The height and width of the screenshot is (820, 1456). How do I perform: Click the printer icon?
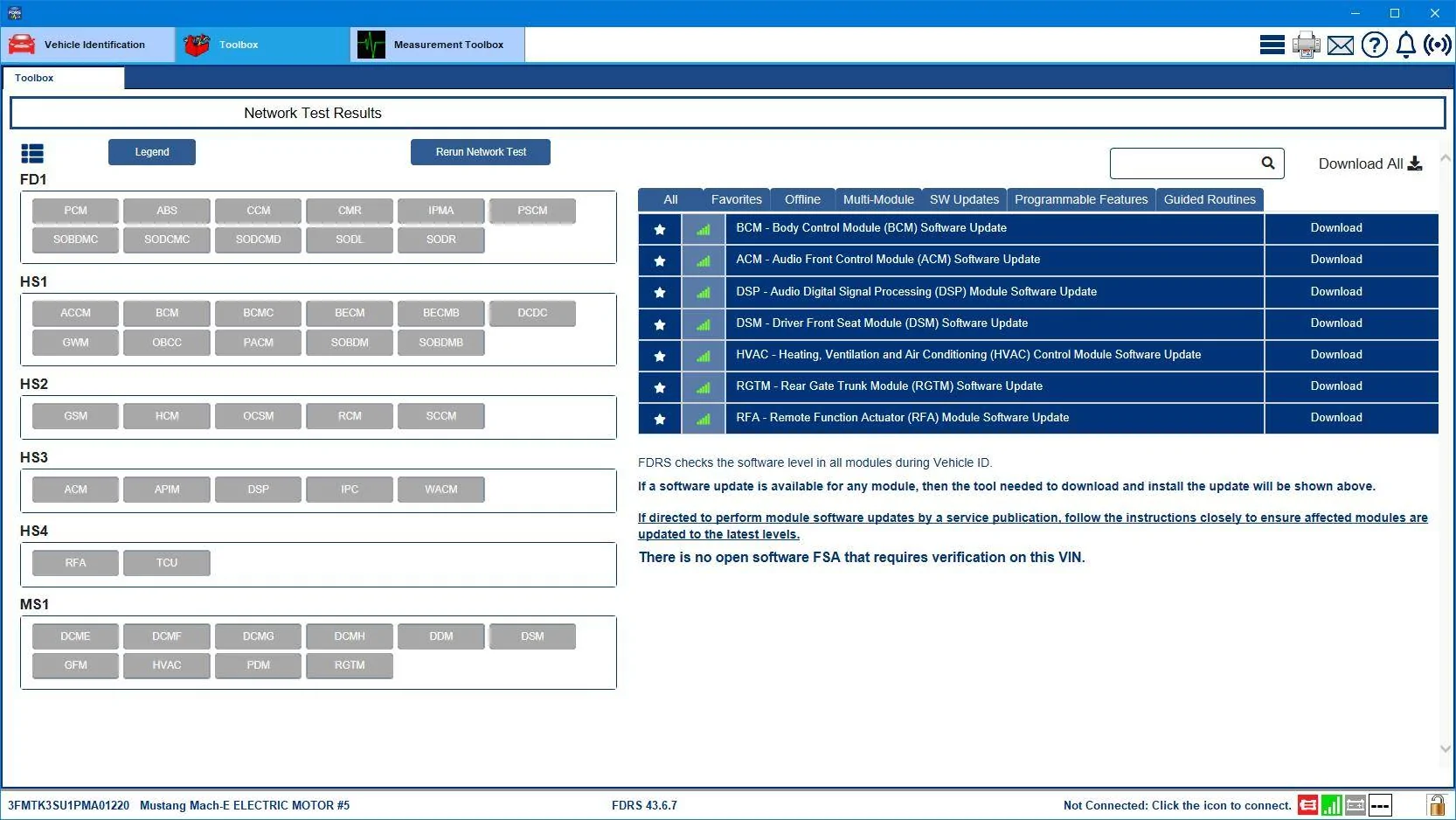1307,45
